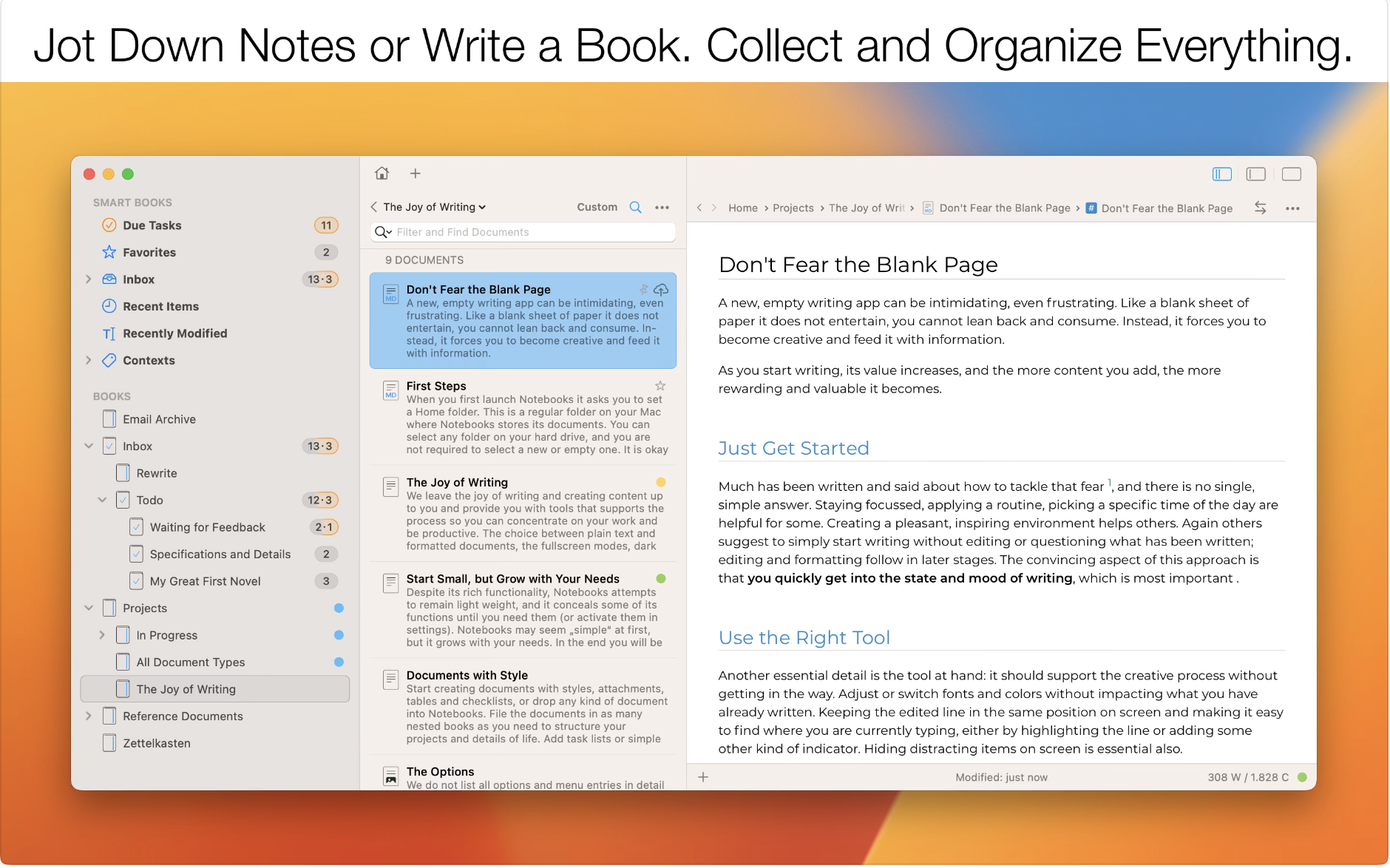This screenshot has width=1390, height=868.
Task: Open the document list more options ellipsis
Action: (x=662, y=208)
